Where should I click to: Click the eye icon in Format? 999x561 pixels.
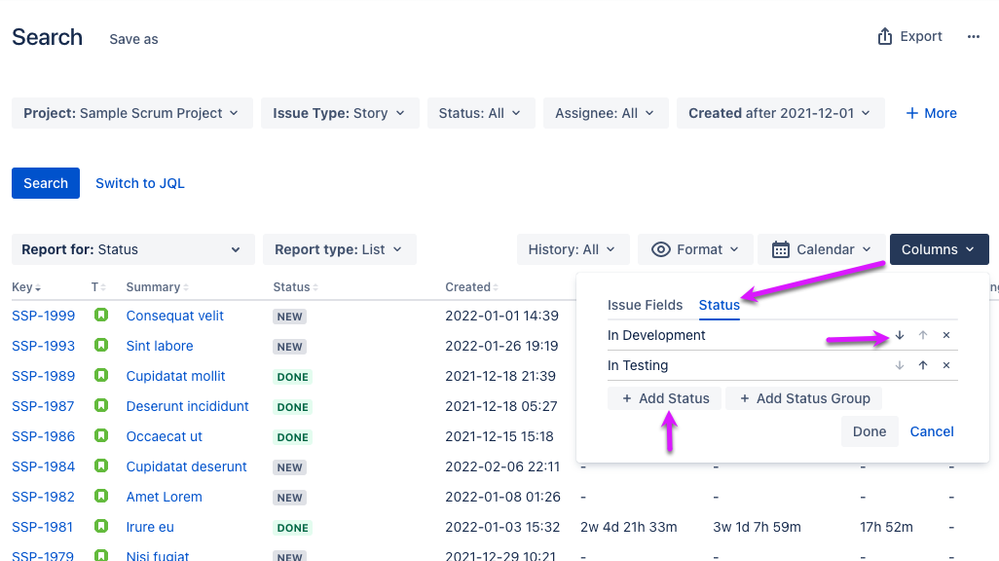click(661, 250)
